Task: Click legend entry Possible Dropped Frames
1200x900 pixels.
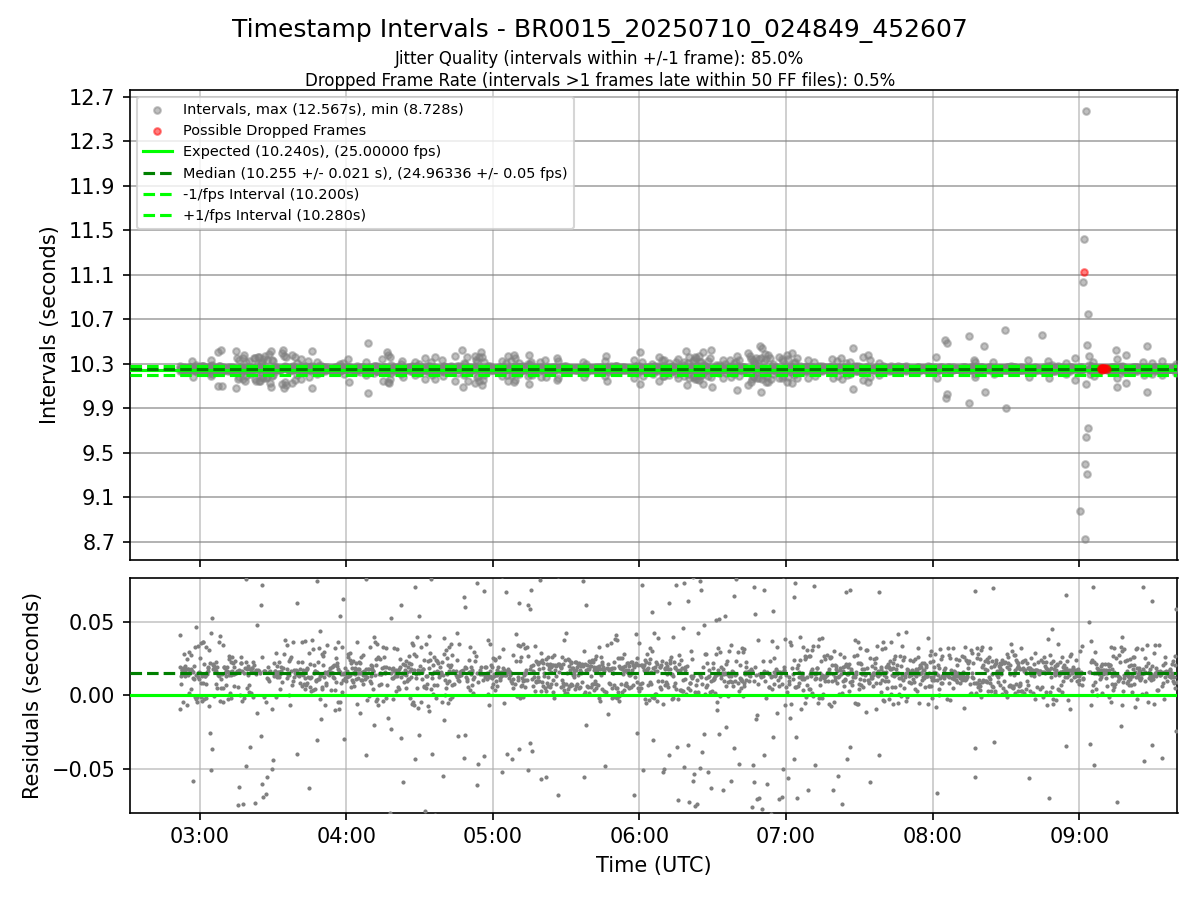Action: pos(274,130)
